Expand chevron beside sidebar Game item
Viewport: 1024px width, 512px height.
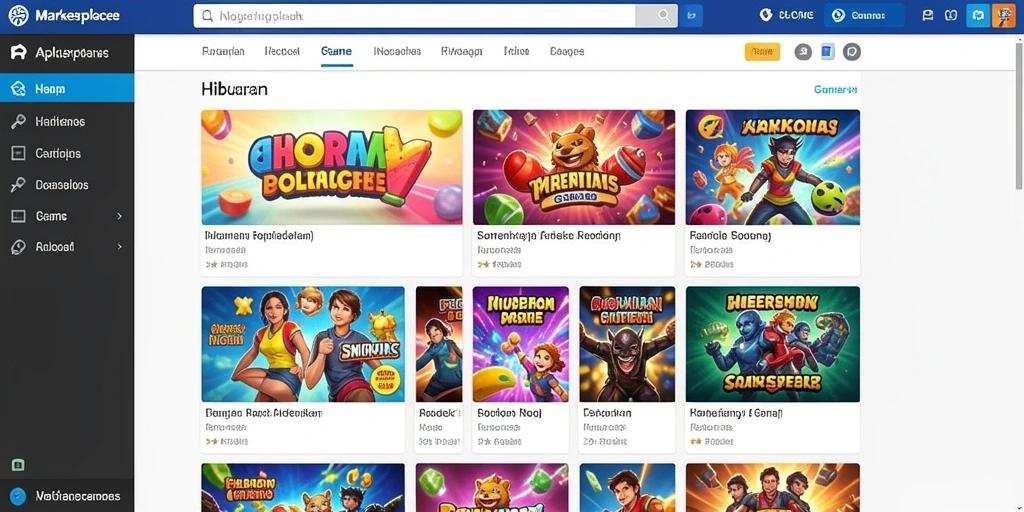point(120,216)
